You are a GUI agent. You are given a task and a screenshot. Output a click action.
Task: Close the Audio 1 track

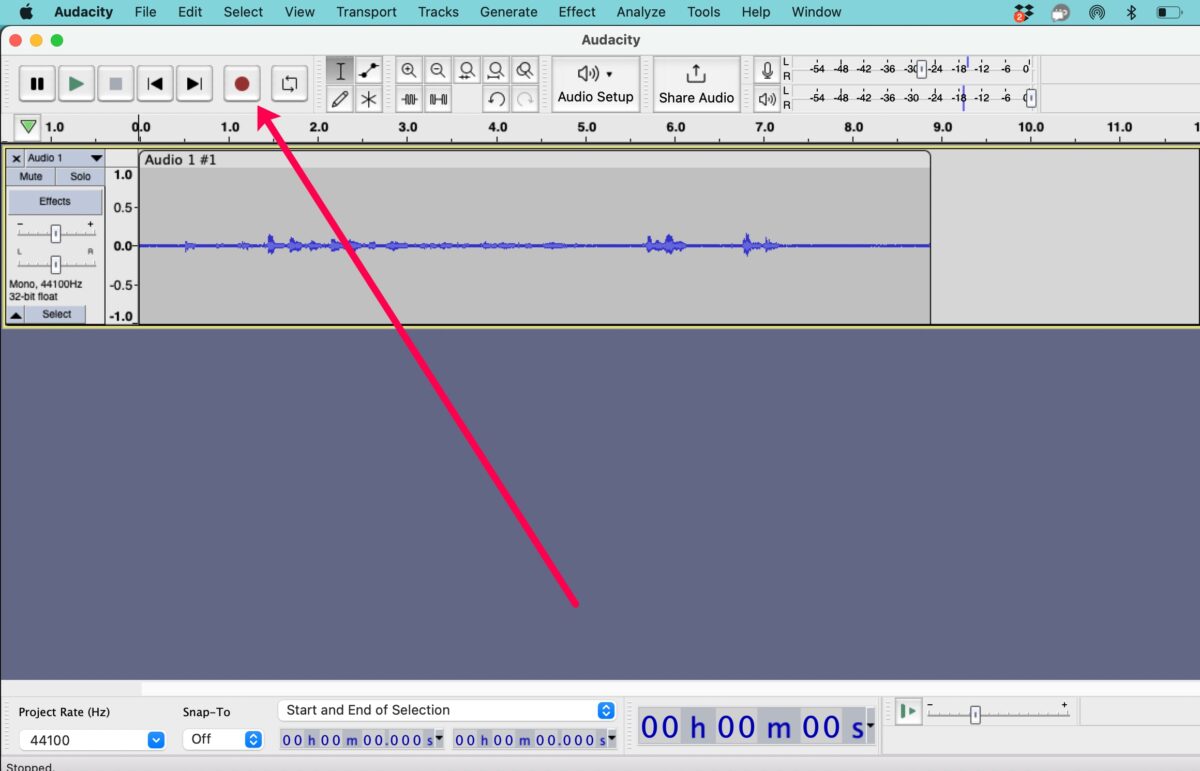click(16, 158)
